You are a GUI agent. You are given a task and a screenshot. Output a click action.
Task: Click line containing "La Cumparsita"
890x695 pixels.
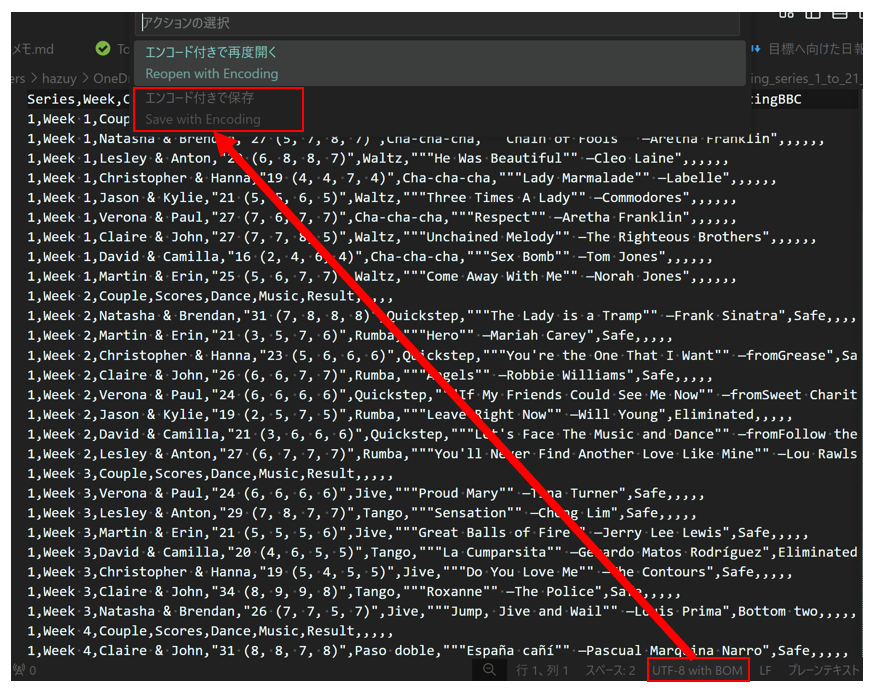coord(442,552)
